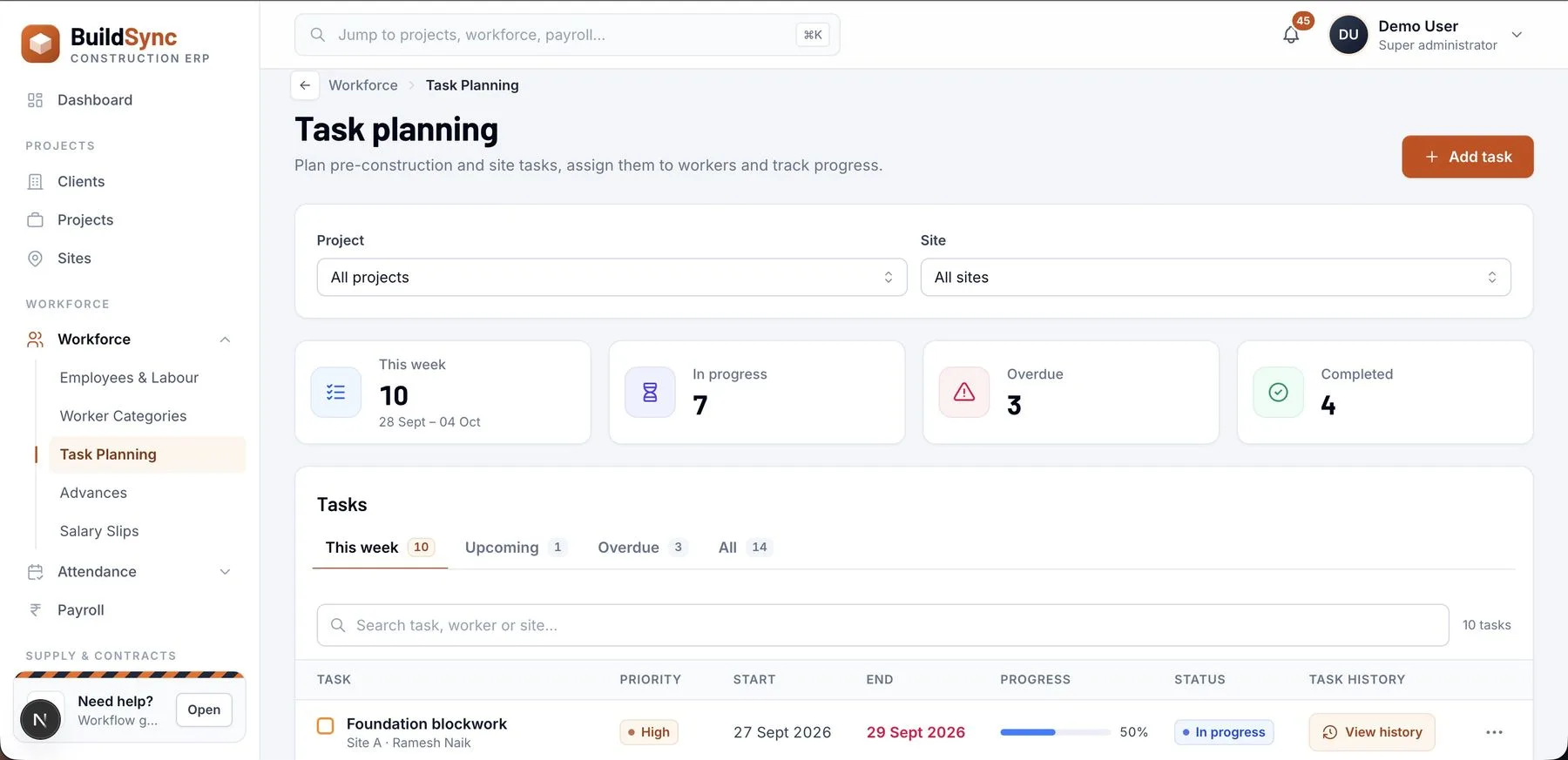Tick the Foundation blockwork task checkbox

[x=325, y=726]
